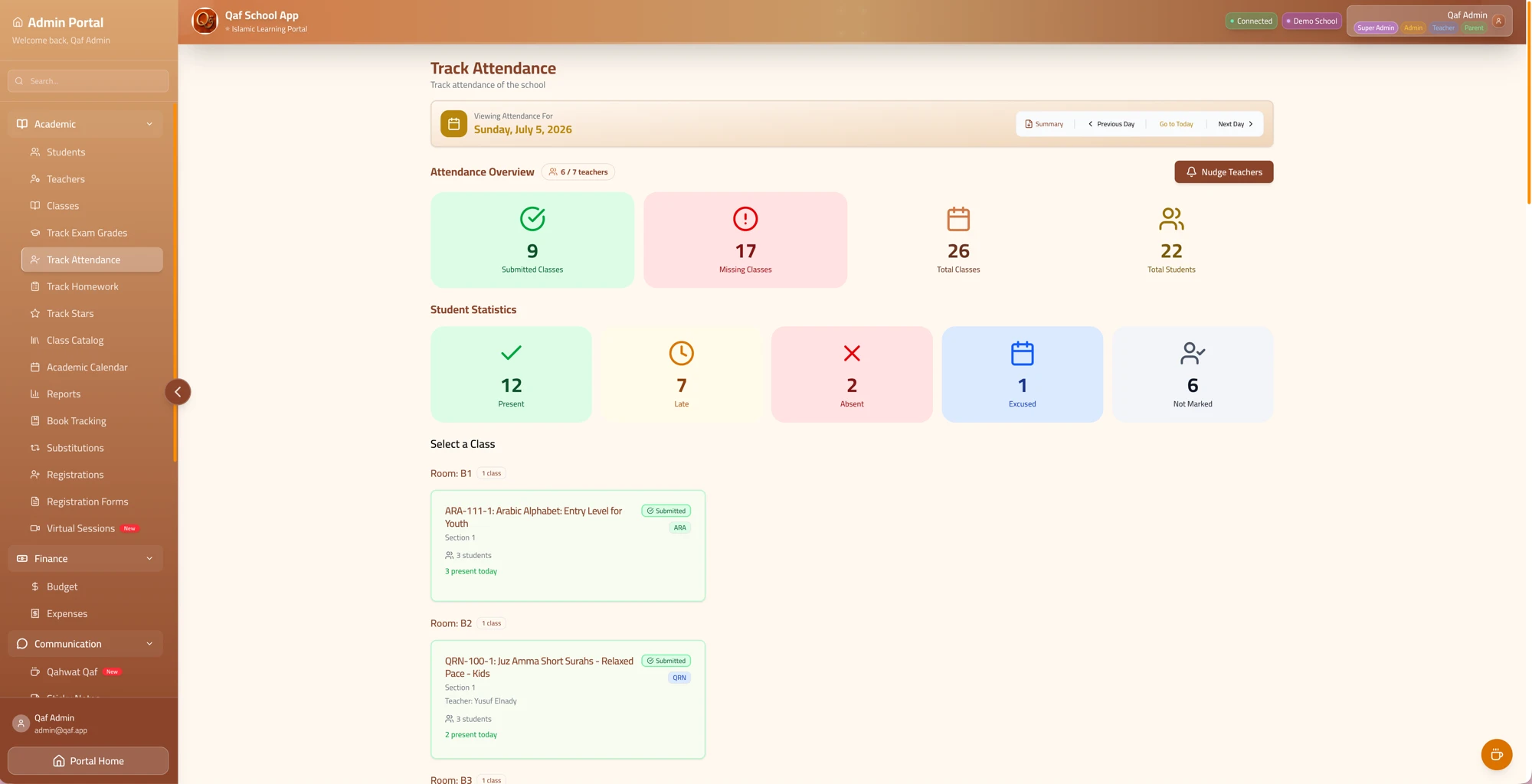1532x784 pixels.
Task: Advance to the Next Day
Action: coord(1235,124)
